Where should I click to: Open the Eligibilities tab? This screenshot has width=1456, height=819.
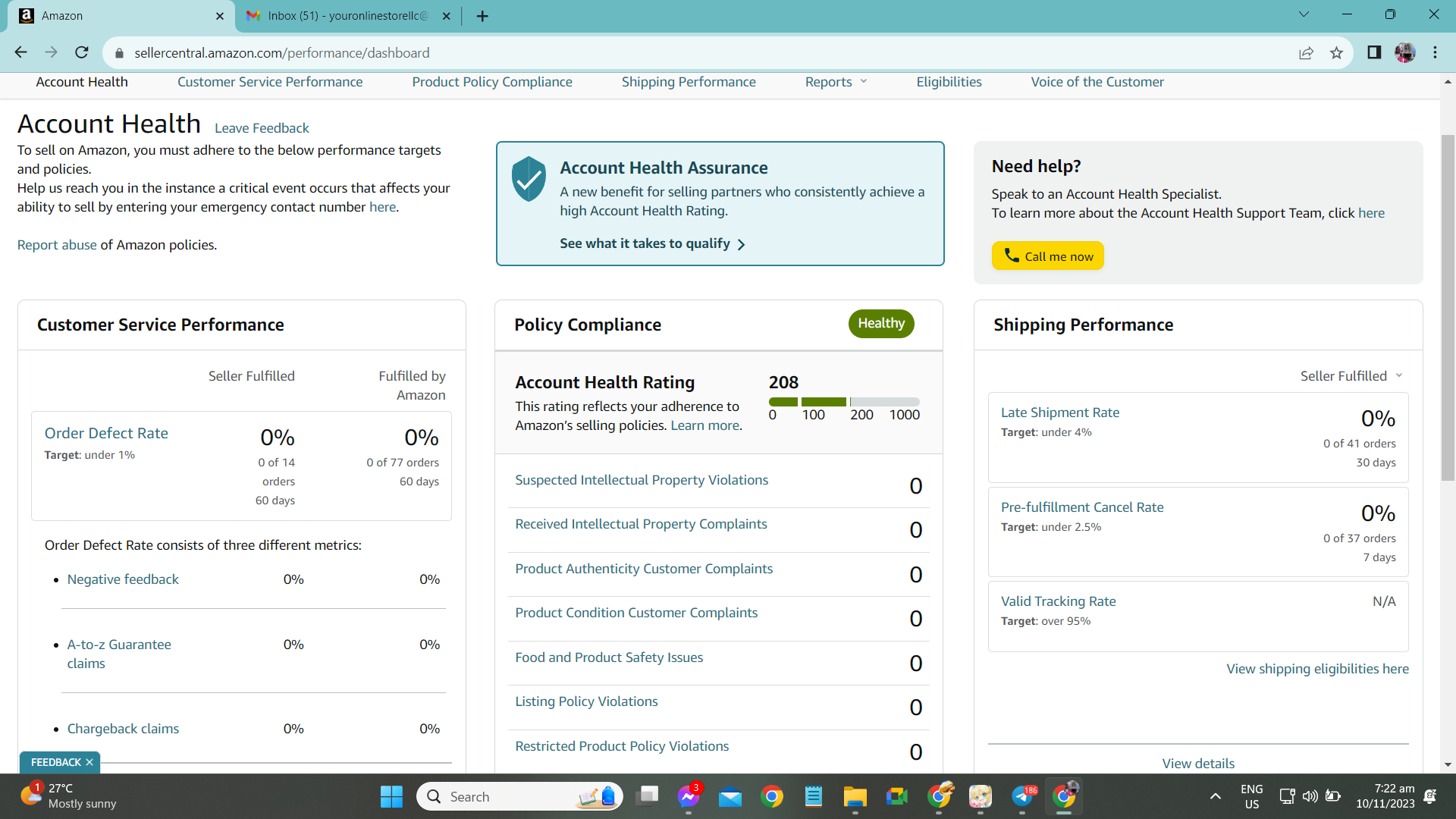point(949,82)
